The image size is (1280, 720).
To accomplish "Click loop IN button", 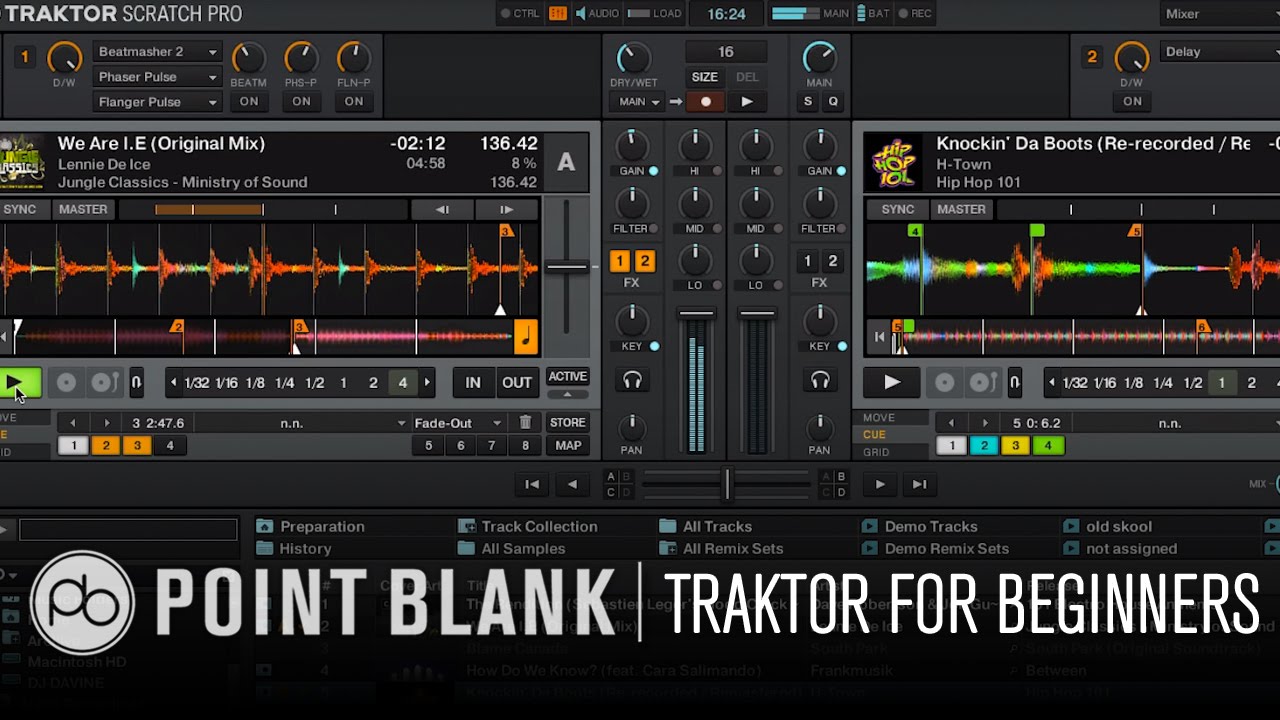I will coord(473,383).
